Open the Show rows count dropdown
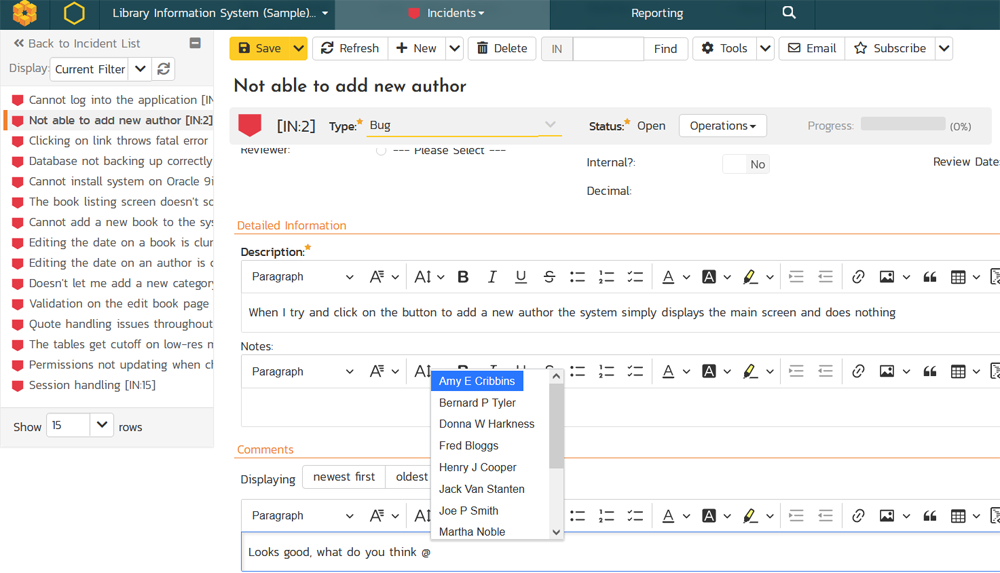 pyautogui.click(x=102, y=426)
